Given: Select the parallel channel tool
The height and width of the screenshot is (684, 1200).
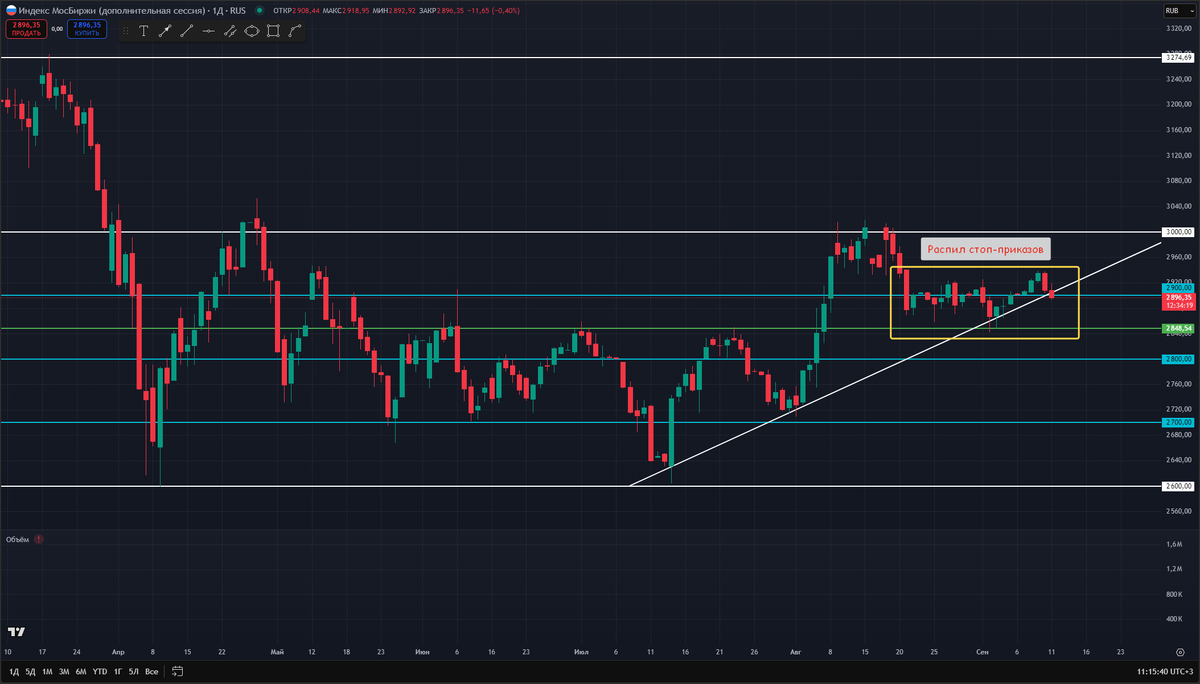Looking at the screenshot, I should tap(229, 31).
